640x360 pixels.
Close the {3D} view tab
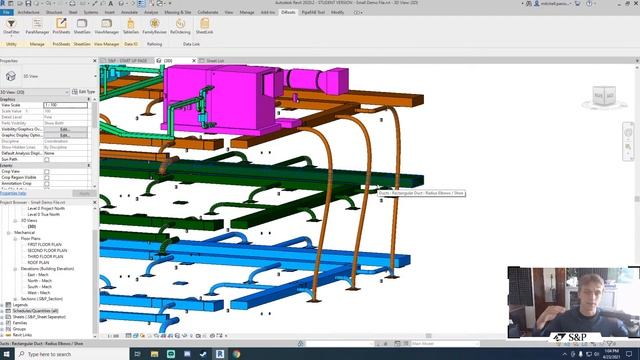coord(194,61)
